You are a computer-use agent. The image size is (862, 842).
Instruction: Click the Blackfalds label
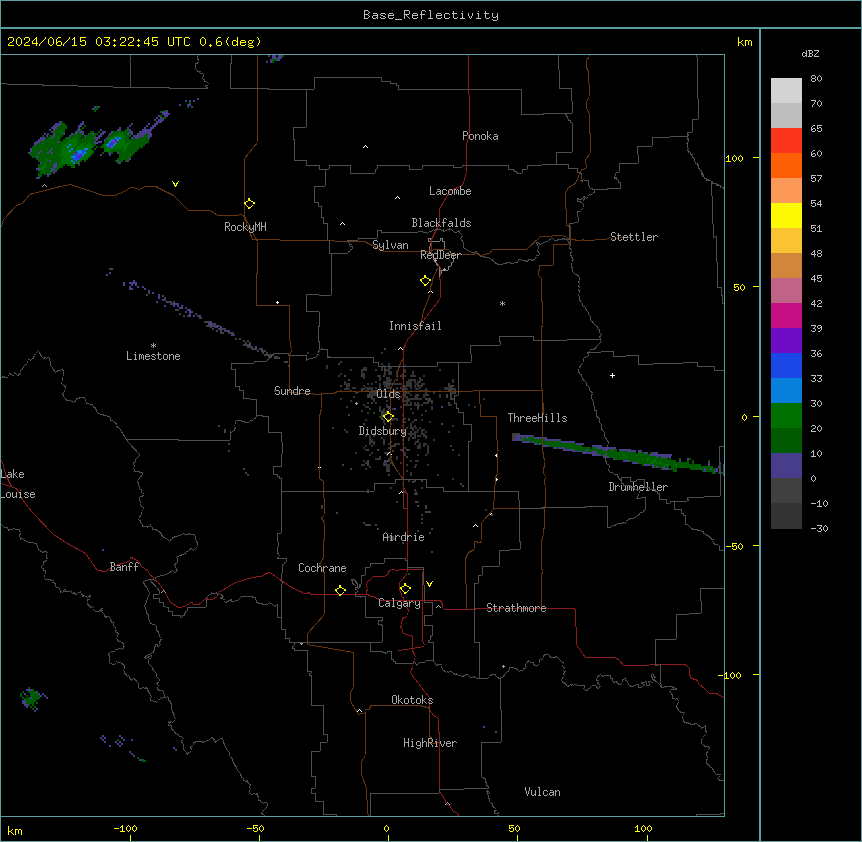tap(441, 223)
